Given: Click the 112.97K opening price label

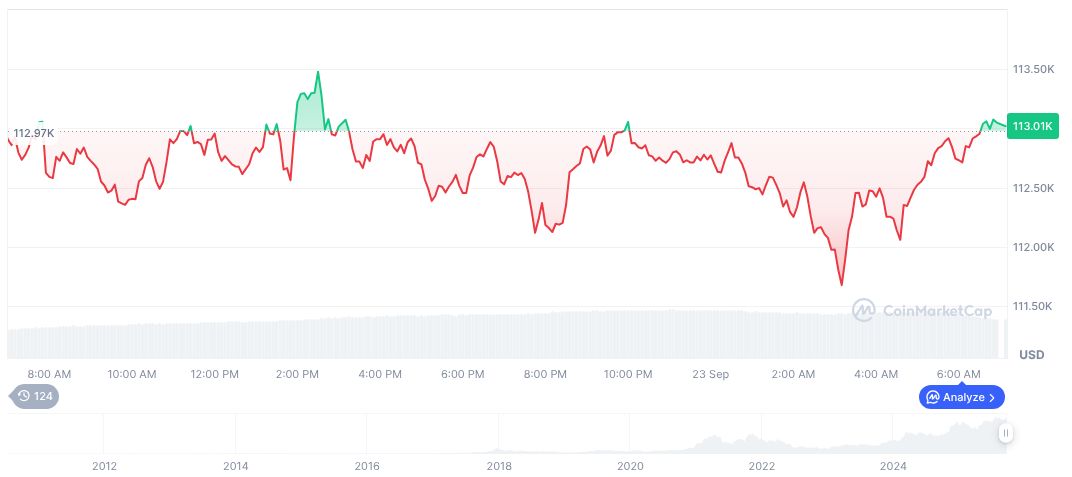Looking at the screenshot, I should [33, 133].
